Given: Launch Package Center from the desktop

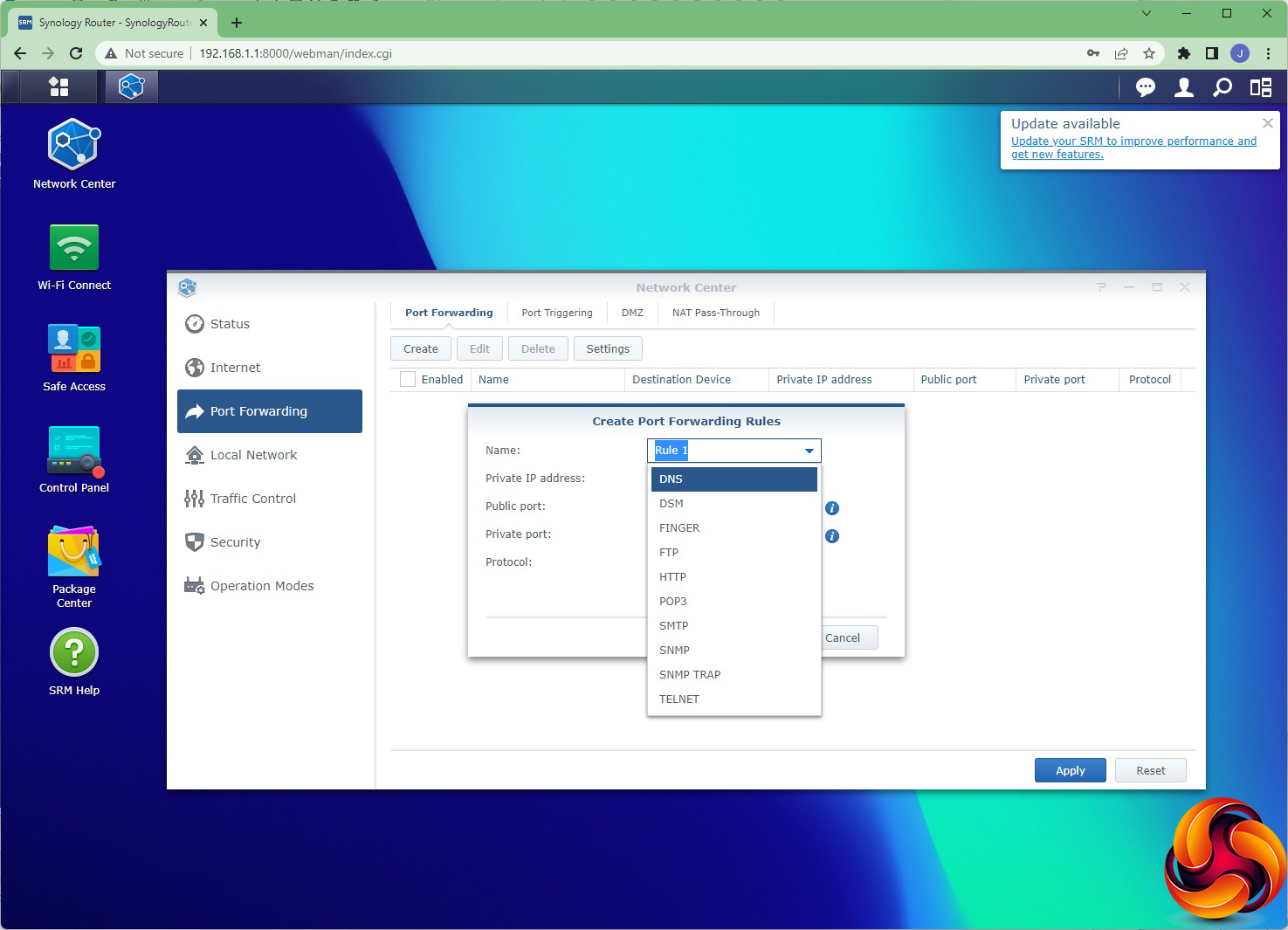Looking at the screenshot, I should click(74, 567).
